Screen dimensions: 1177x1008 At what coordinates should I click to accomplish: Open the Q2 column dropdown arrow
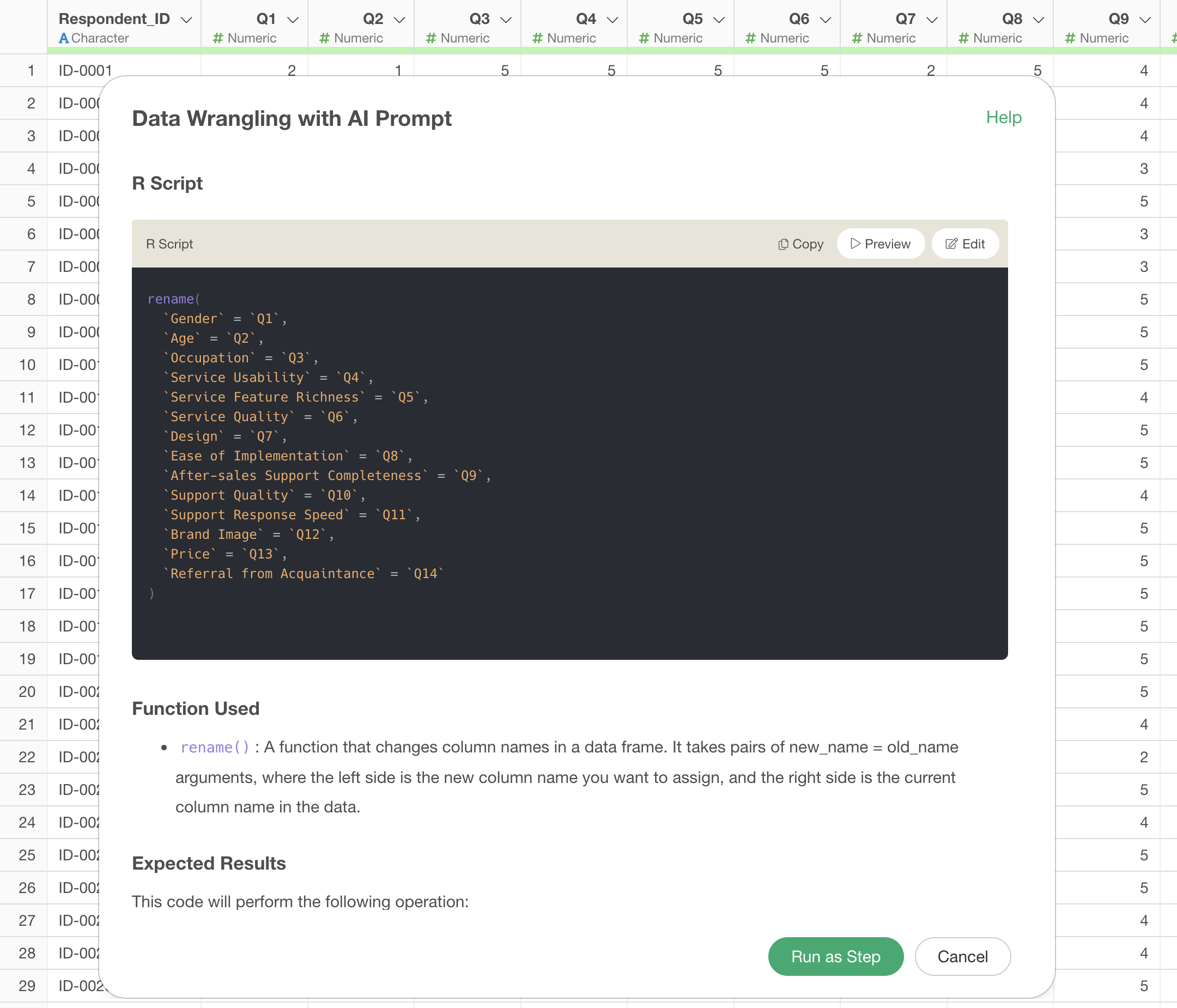tap(399, 19)
